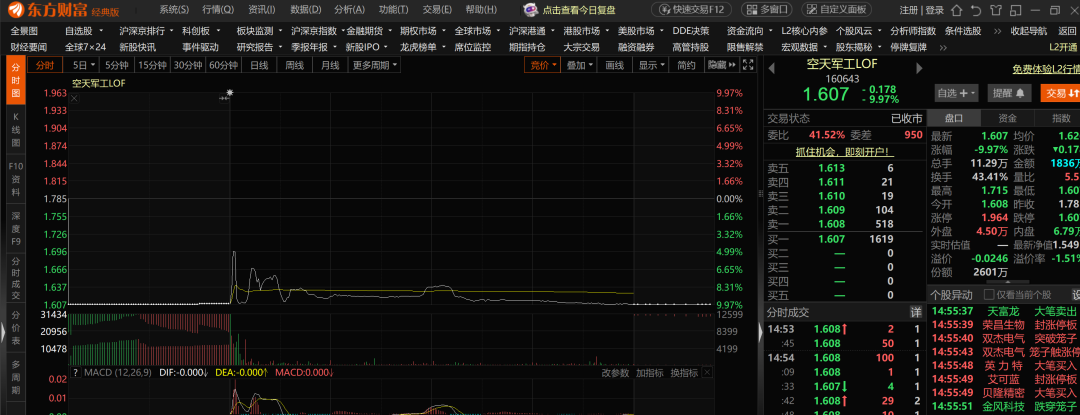The image size is (1080, 415).
Task: Click the 隐藏 hide-panel arrows button
Action: 721,65
